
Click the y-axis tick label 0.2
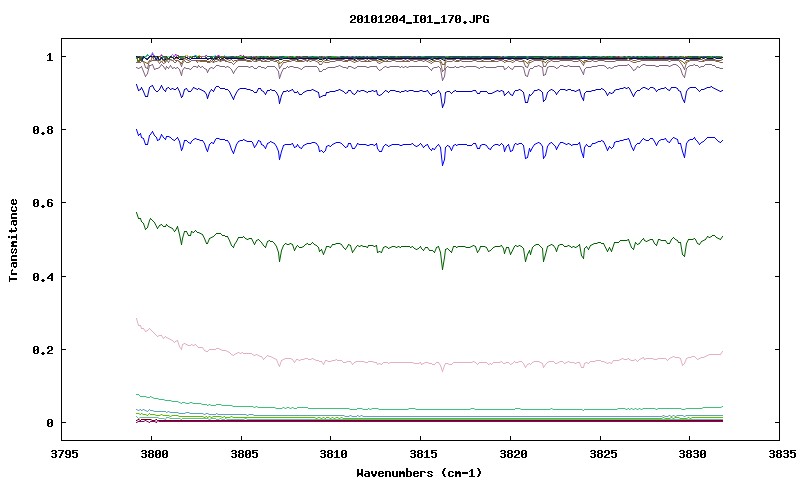coord(42,349)
